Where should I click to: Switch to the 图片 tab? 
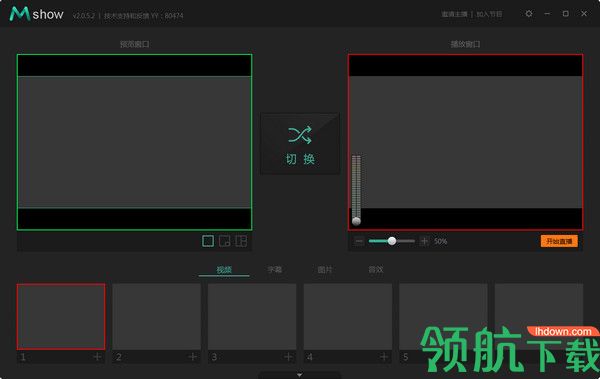pyautogui.click(x=325, y=270)
